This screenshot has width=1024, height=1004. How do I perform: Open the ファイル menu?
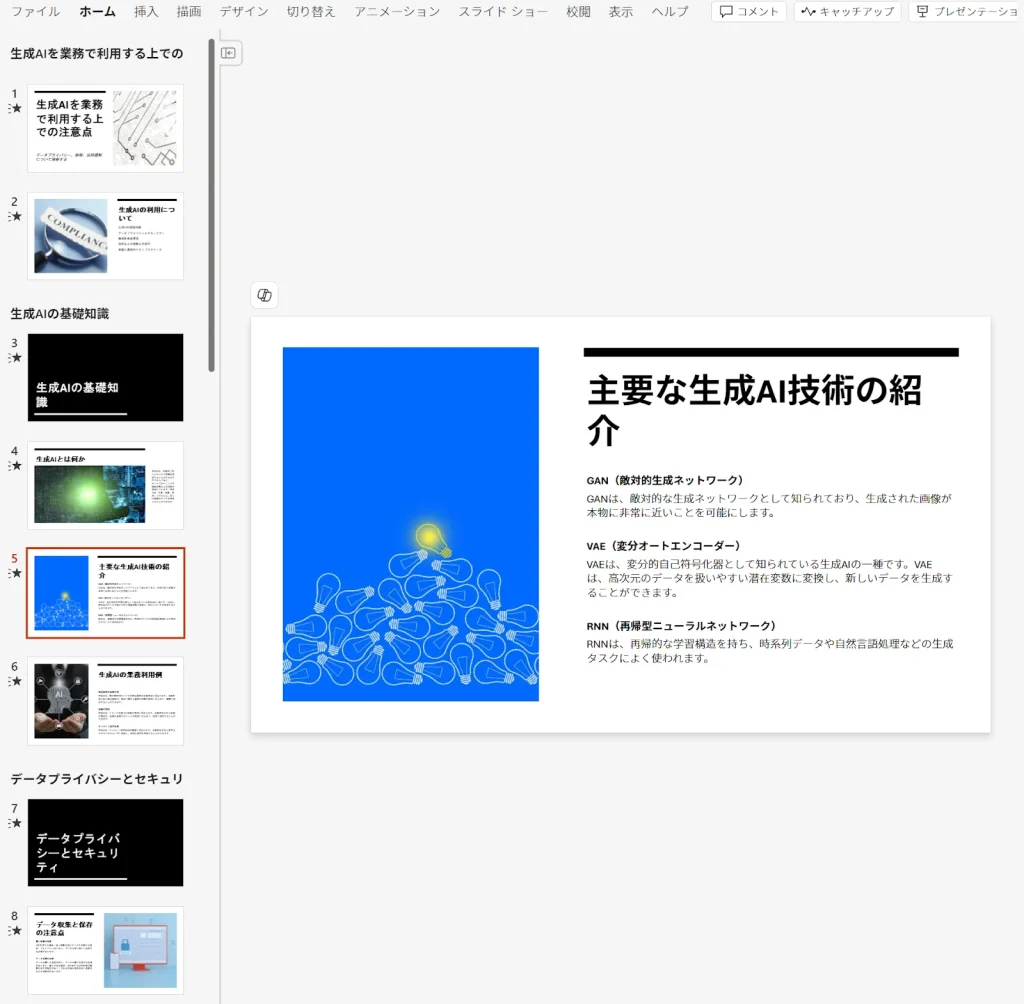[35, 12]
